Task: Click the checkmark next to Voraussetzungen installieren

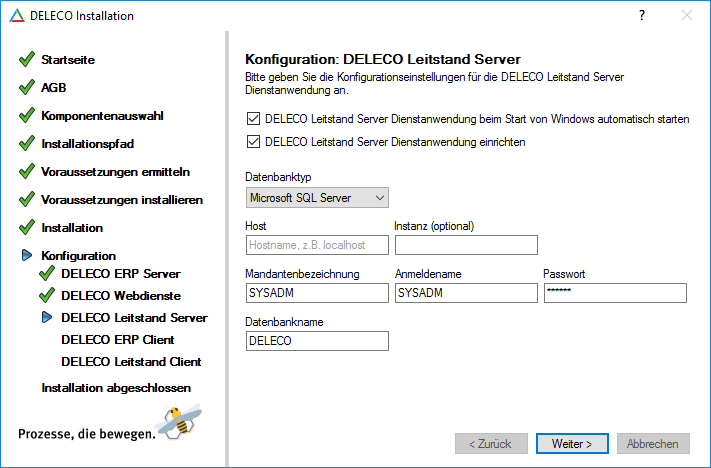Action: point(27,200)
